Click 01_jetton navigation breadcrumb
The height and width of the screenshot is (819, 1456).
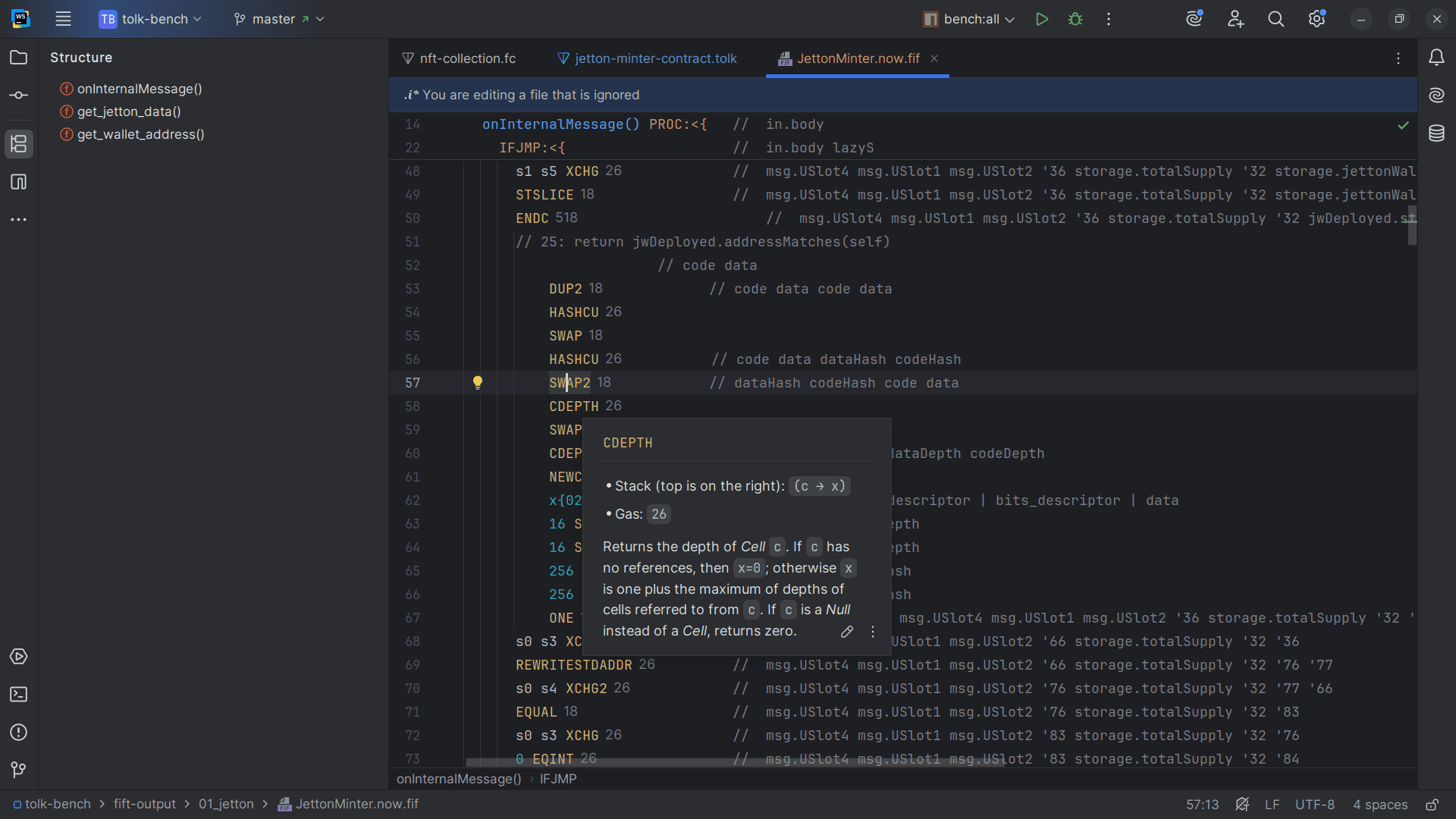[x=226, y=805]
